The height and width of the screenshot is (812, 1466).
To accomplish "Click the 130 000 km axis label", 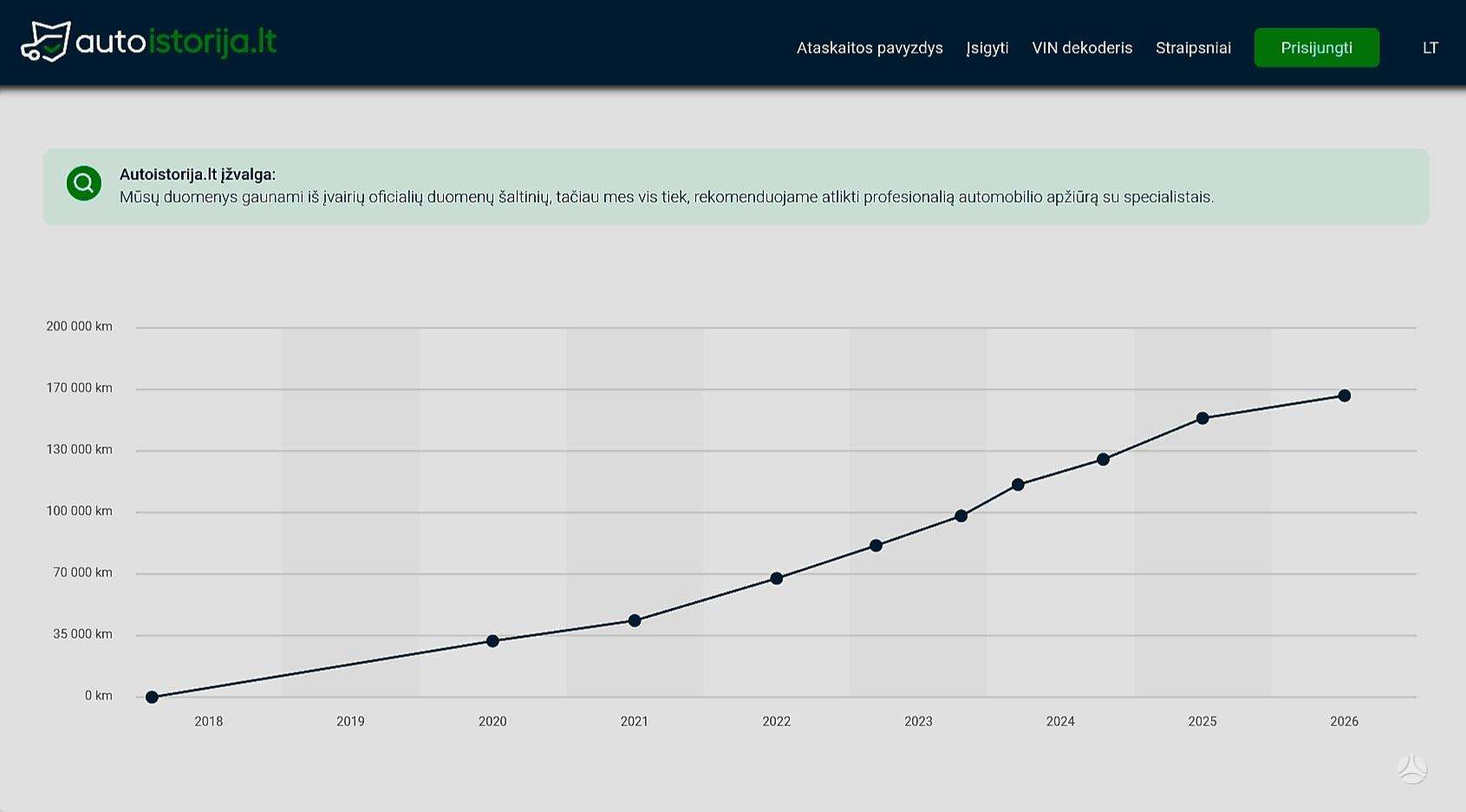I will pos(79,450).
